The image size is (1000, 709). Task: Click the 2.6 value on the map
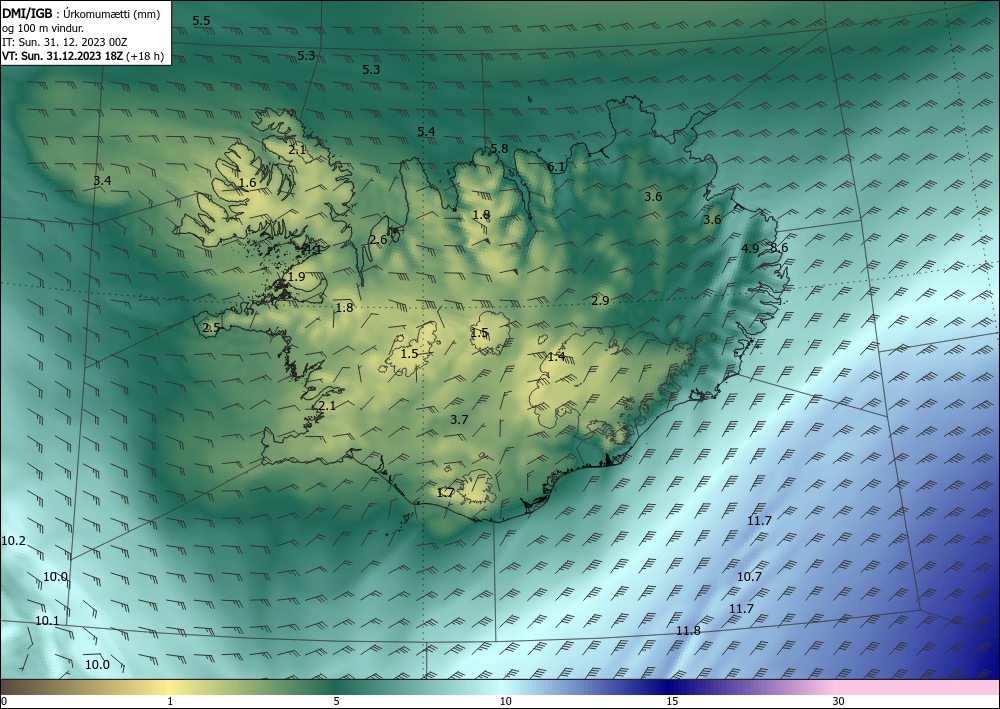(378, 240)
